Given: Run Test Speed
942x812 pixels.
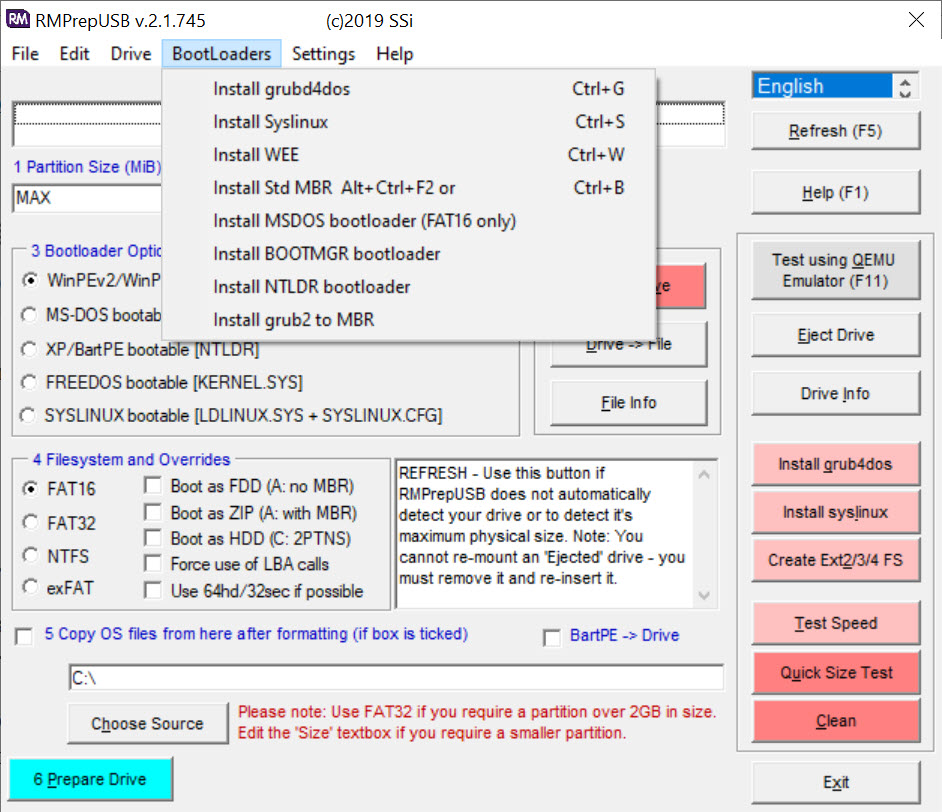Looking at the screenshot, I should 835,623.
